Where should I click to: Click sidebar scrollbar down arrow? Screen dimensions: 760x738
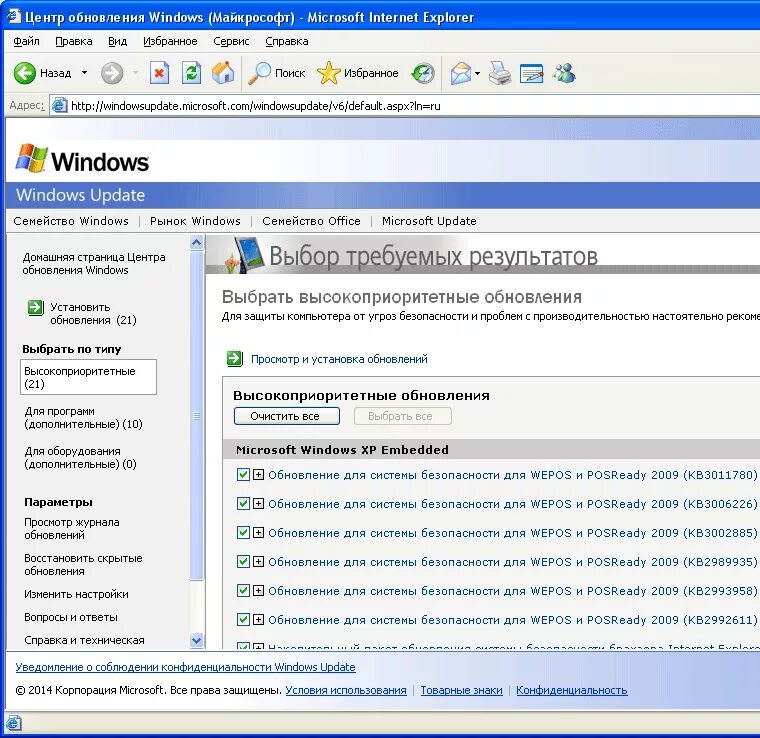pos(196,640)
